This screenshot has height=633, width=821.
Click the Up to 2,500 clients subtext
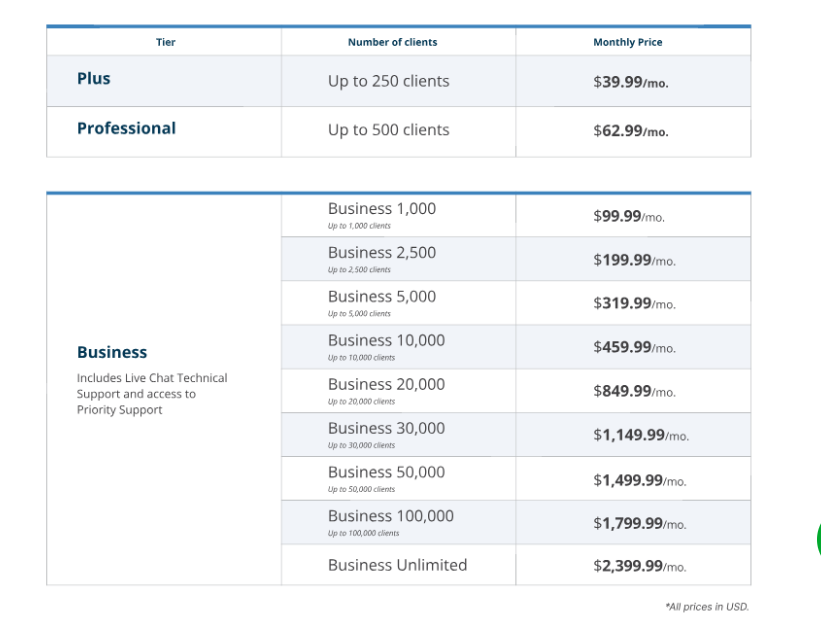[x=359, y=270]
